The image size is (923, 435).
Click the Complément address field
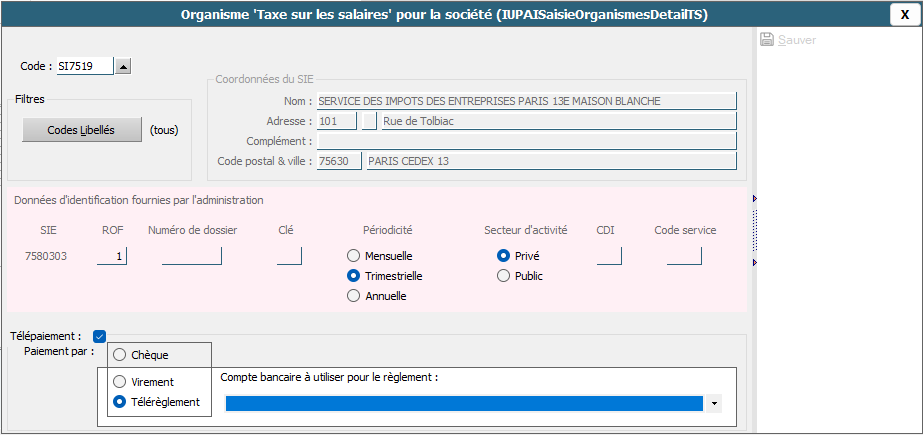(526, 141)
